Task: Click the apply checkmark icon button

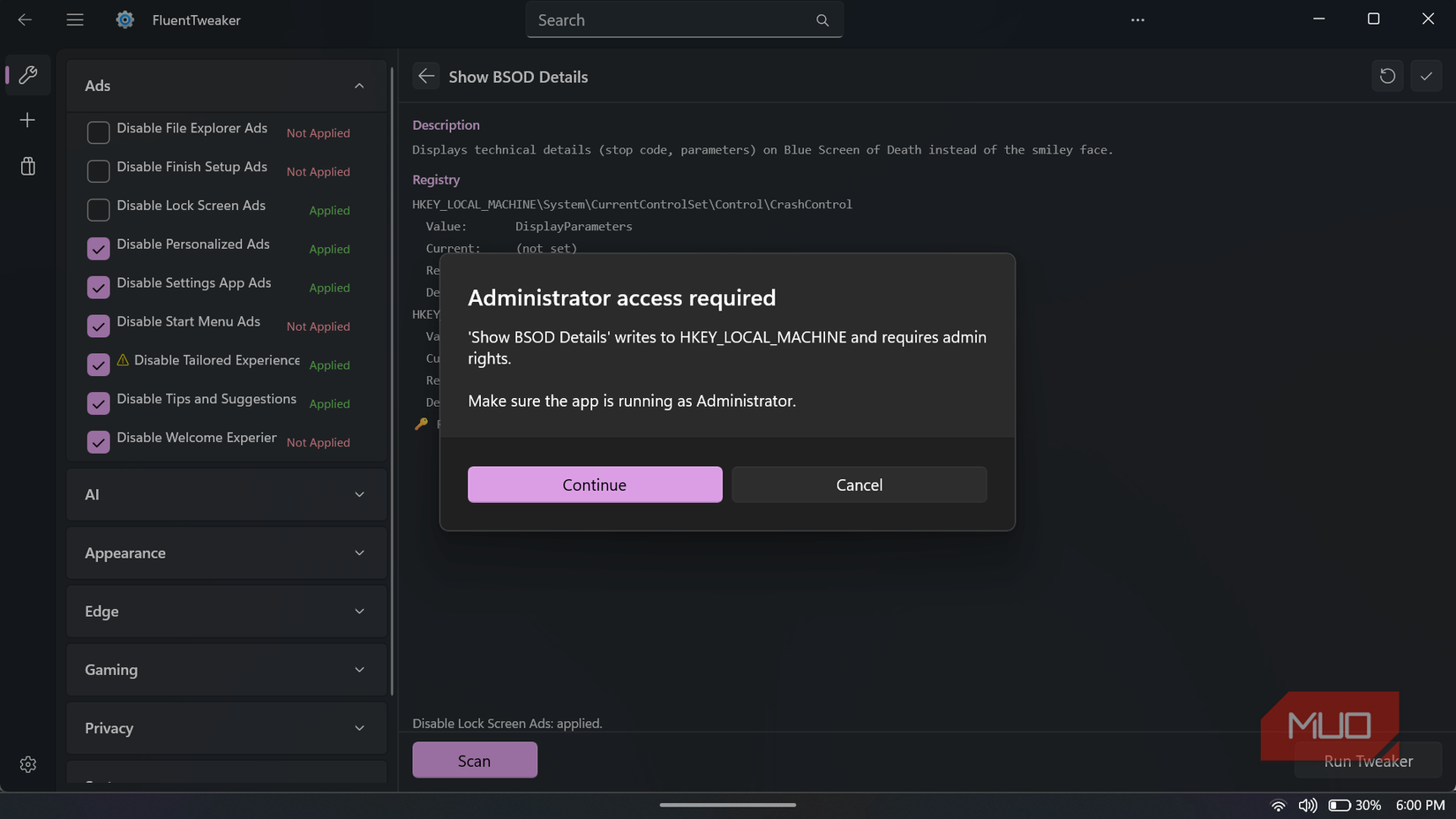Action: (1426, 76)
